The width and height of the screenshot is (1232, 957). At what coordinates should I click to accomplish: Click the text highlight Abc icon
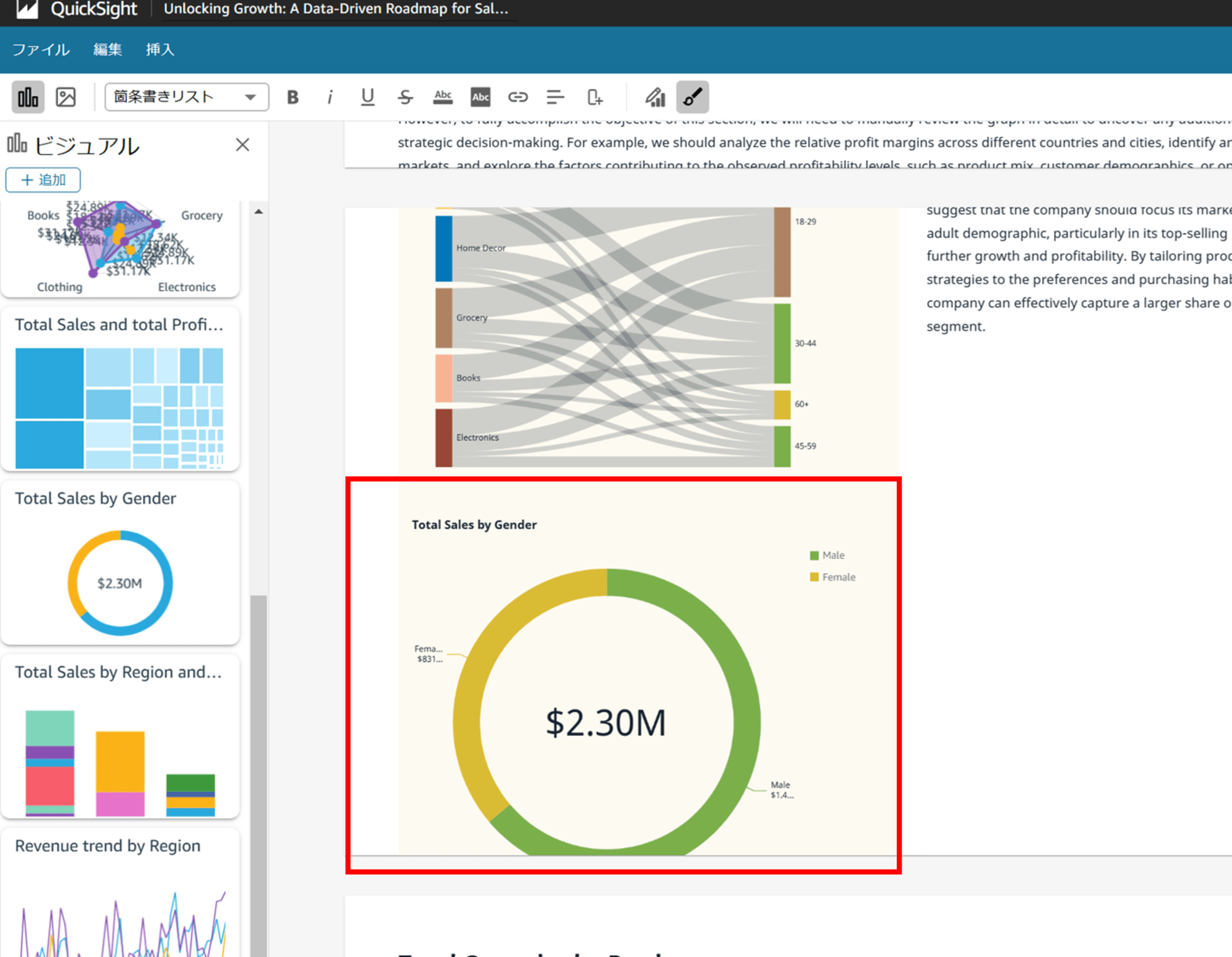480,97
